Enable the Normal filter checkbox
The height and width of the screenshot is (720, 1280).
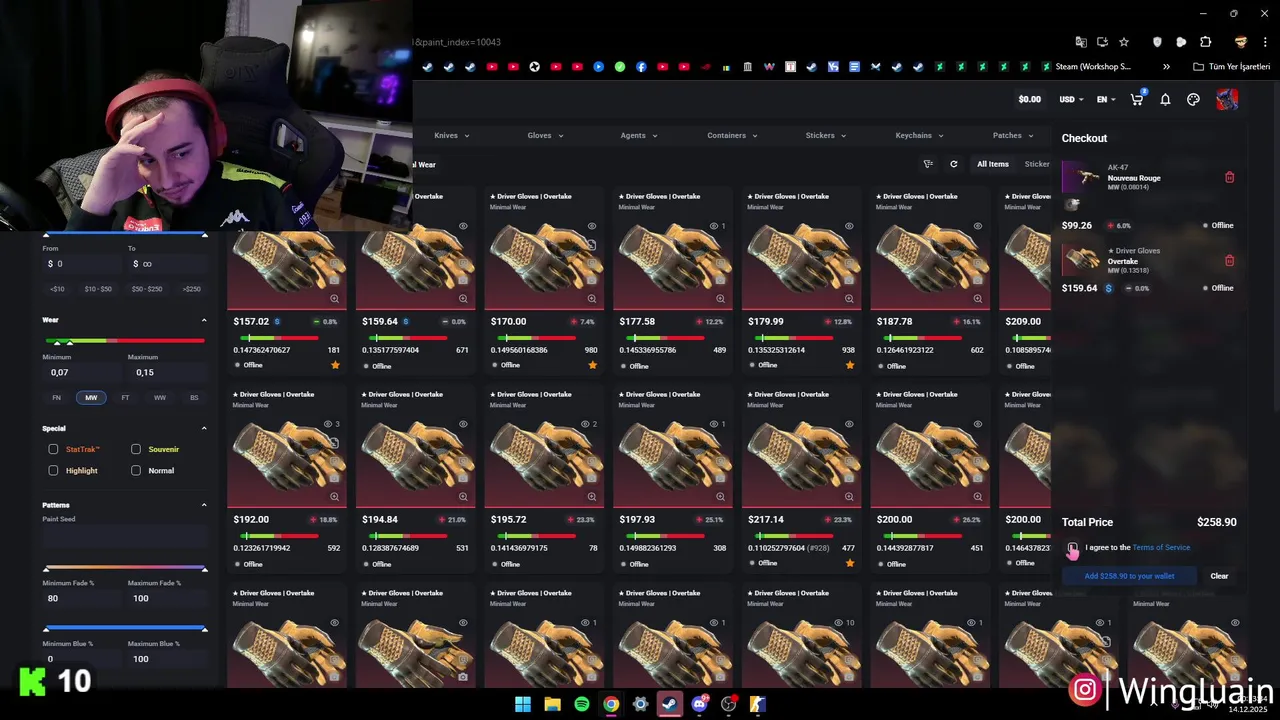(x=136, y=470)
